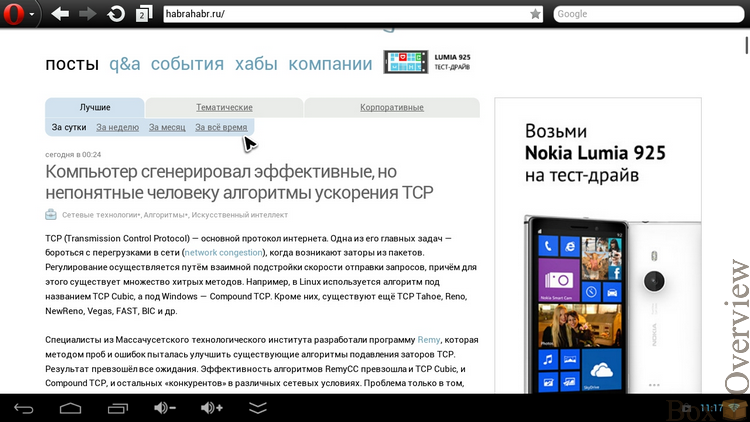The image size is (750, 422).
Task: Select За сутки filter
Action: coord(69,127)
